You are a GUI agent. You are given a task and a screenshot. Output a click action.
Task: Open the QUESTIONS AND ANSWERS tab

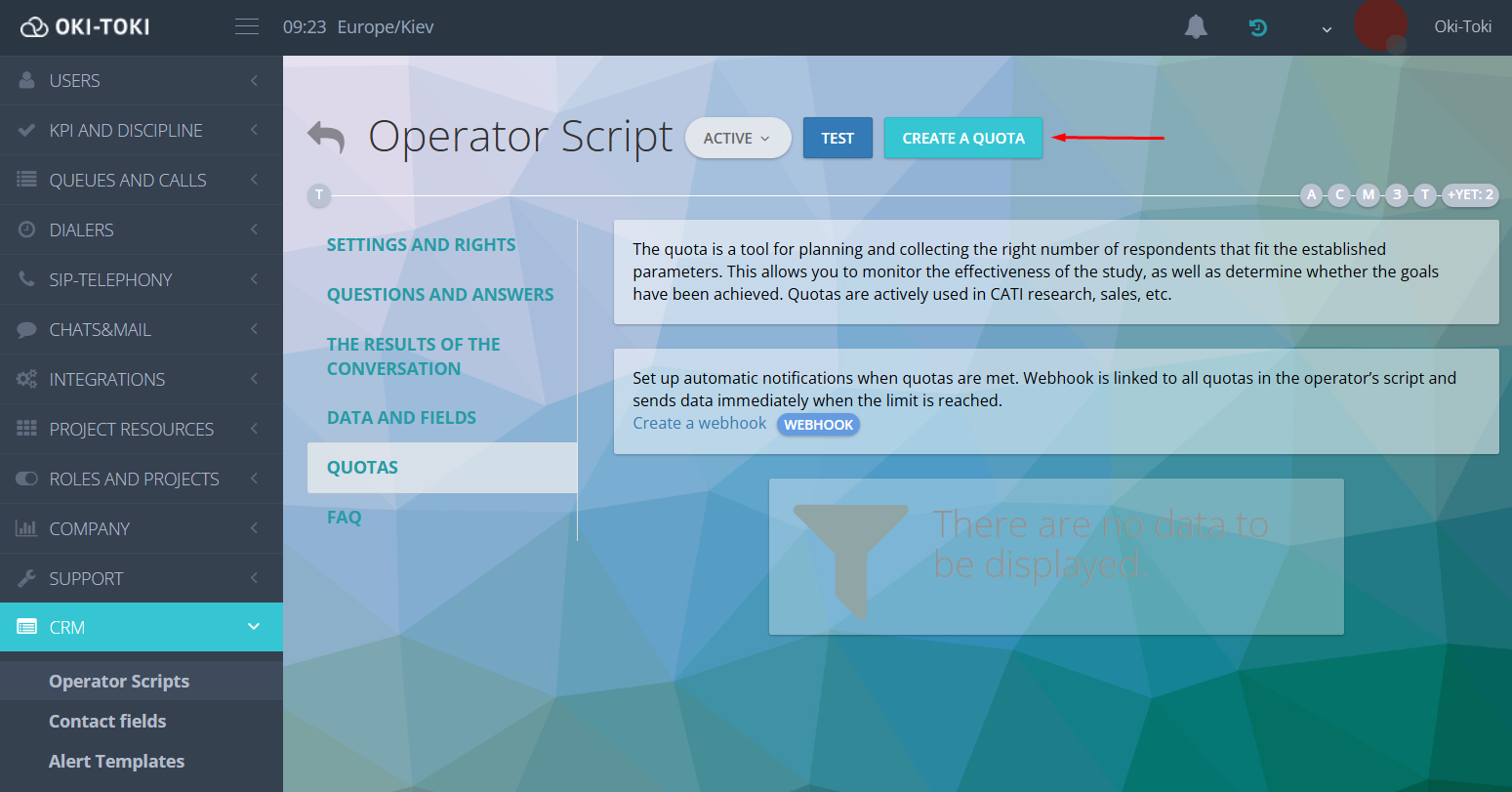pos(440,294)
